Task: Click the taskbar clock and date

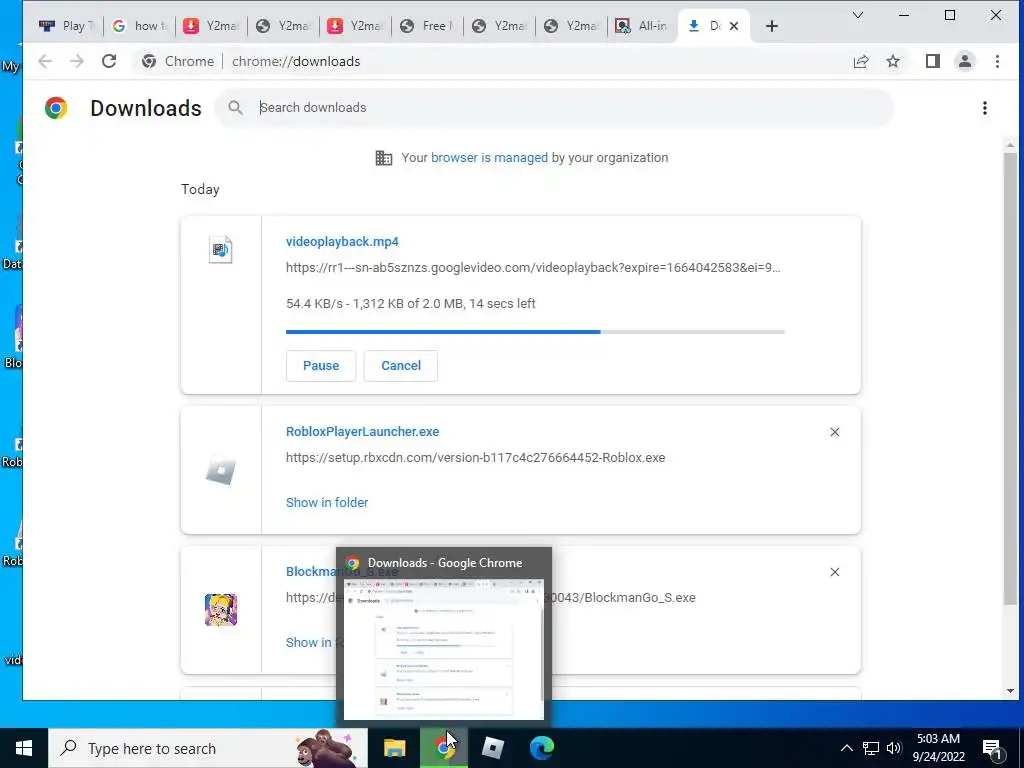Action: tap(938, 748)
